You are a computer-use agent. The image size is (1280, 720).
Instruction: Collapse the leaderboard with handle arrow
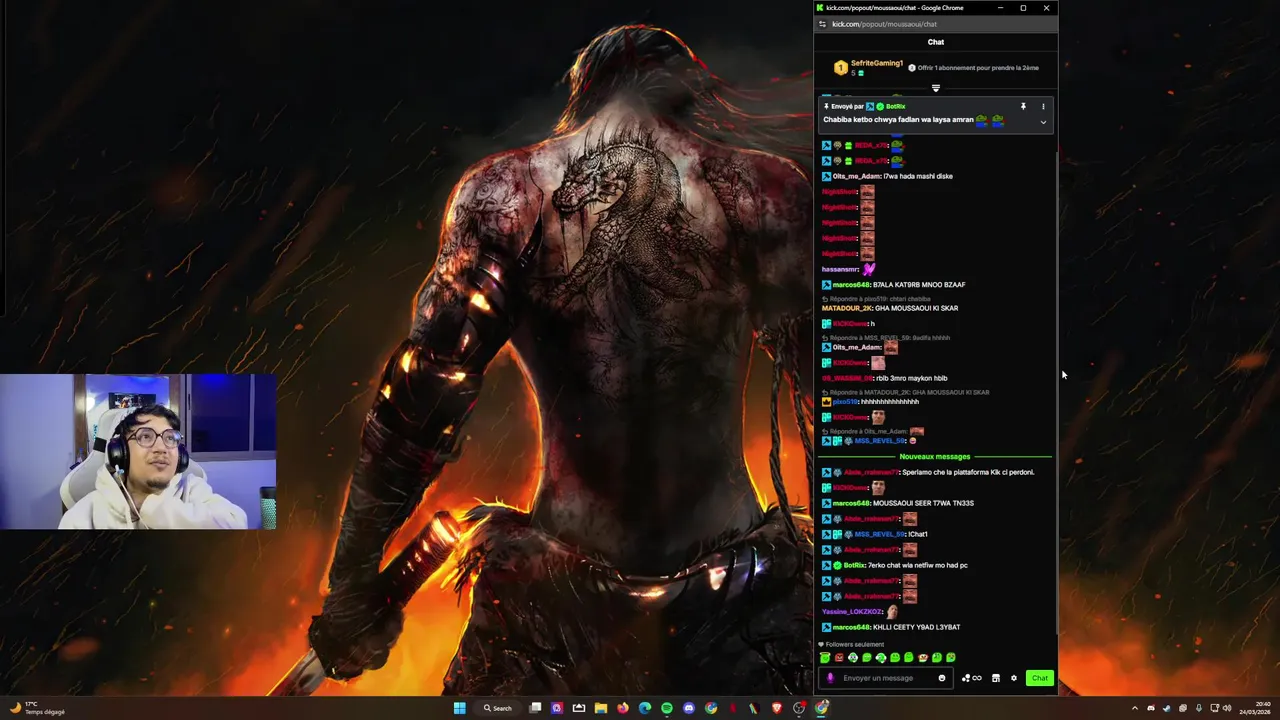pyautogui.click(x=936, y=88)
